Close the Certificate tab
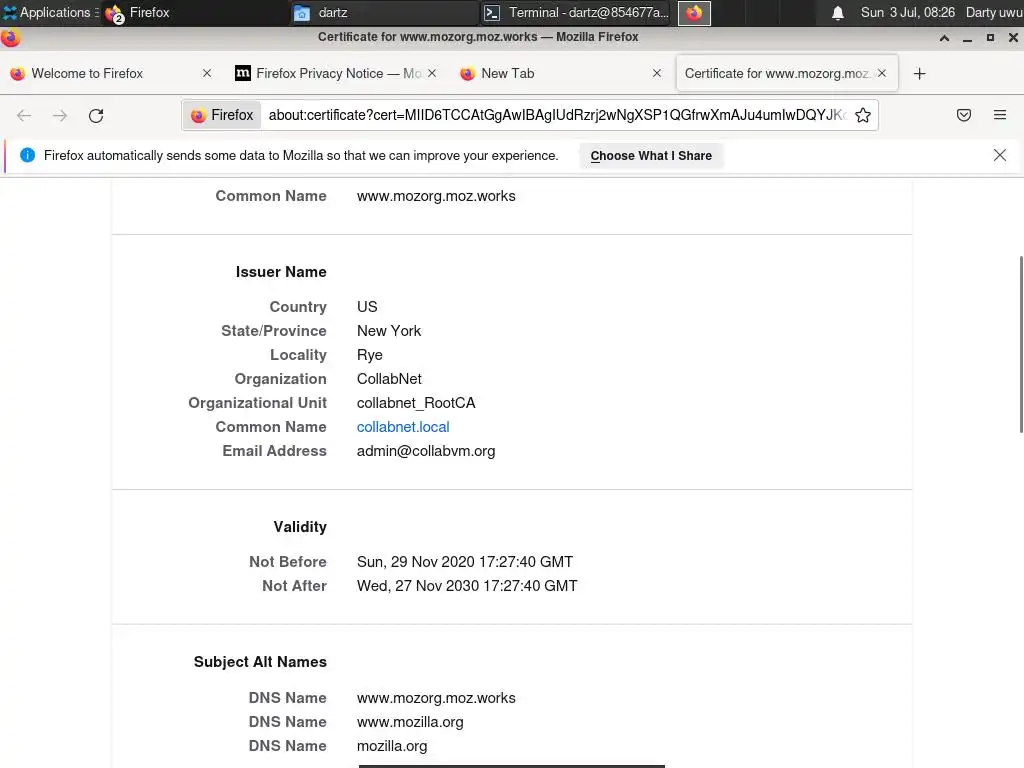1024x768 pixels. point(882,73)
